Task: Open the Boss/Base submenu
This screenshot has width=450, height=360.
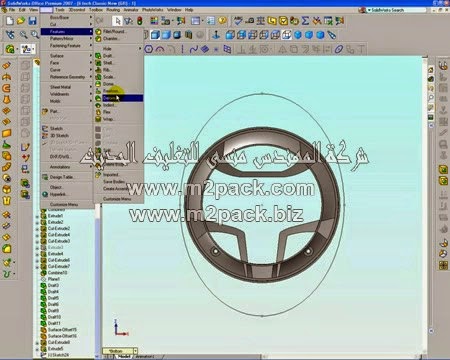Action: [66, 17]
